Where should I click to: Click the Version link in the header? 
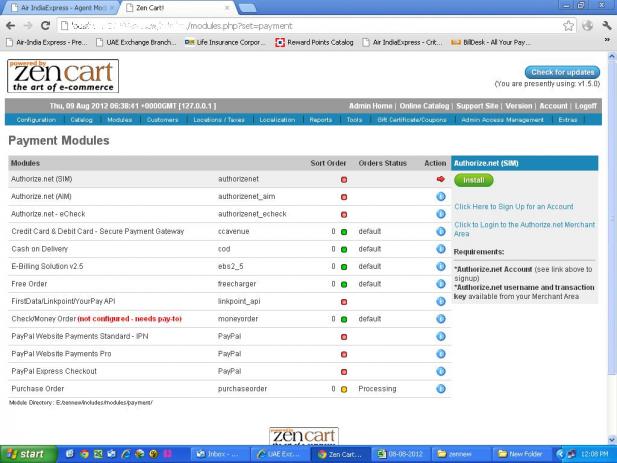519,106
